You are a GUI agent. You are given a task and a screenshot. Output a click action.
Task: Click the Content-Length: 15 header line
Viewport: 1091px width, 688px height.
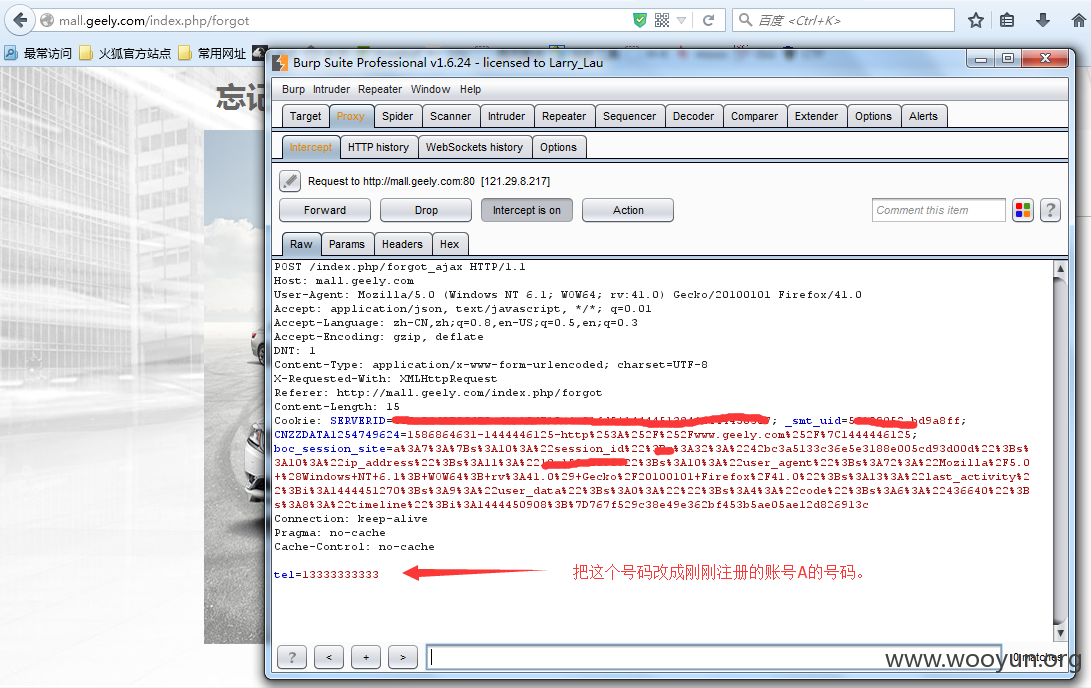(x=337, y=407)
